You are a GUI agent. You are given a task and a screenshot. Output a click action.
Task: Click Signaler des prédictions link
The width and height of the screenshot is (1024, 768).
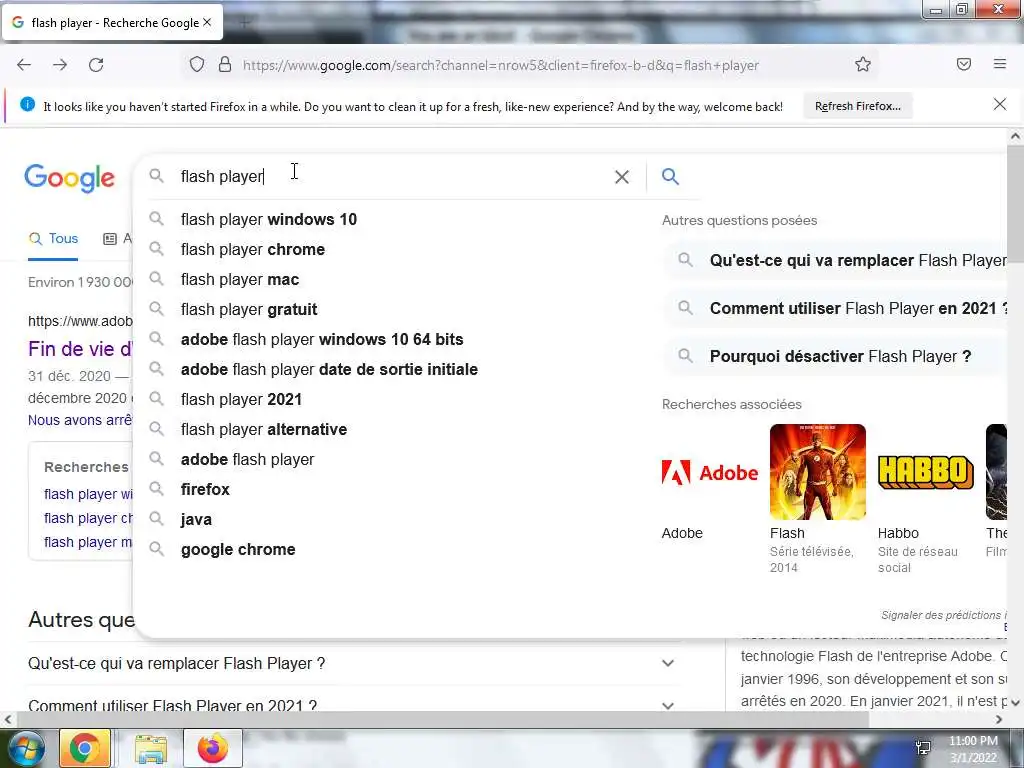943,615
